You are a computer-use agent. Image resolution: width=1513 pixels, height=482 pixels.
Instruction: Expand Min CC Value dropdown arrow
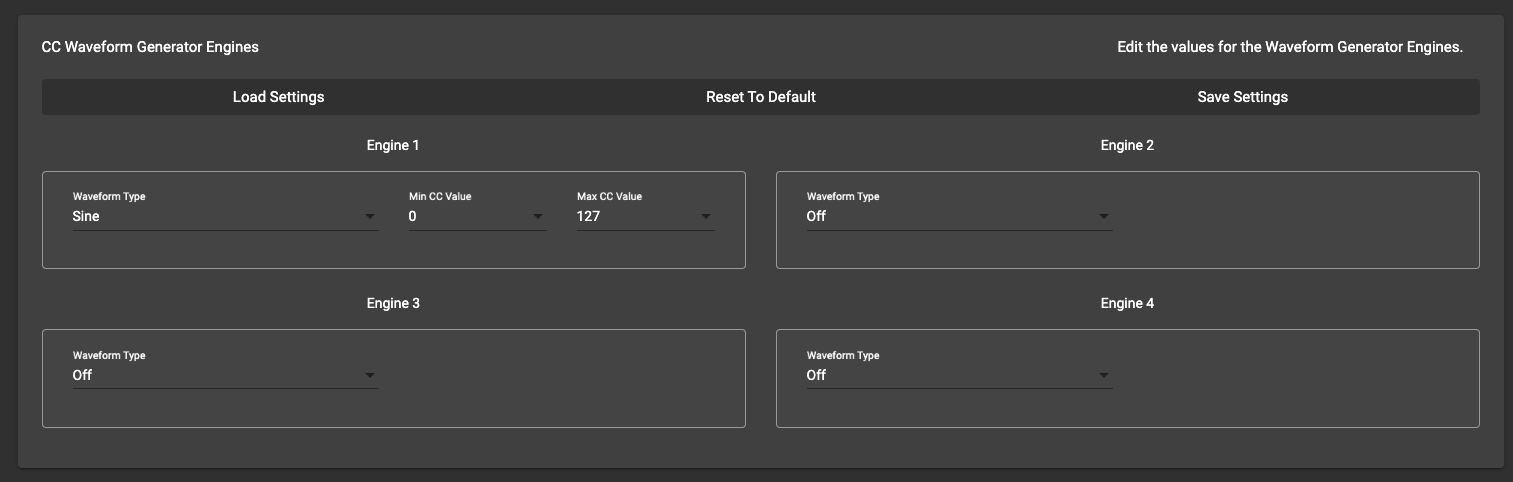[538, 216]
